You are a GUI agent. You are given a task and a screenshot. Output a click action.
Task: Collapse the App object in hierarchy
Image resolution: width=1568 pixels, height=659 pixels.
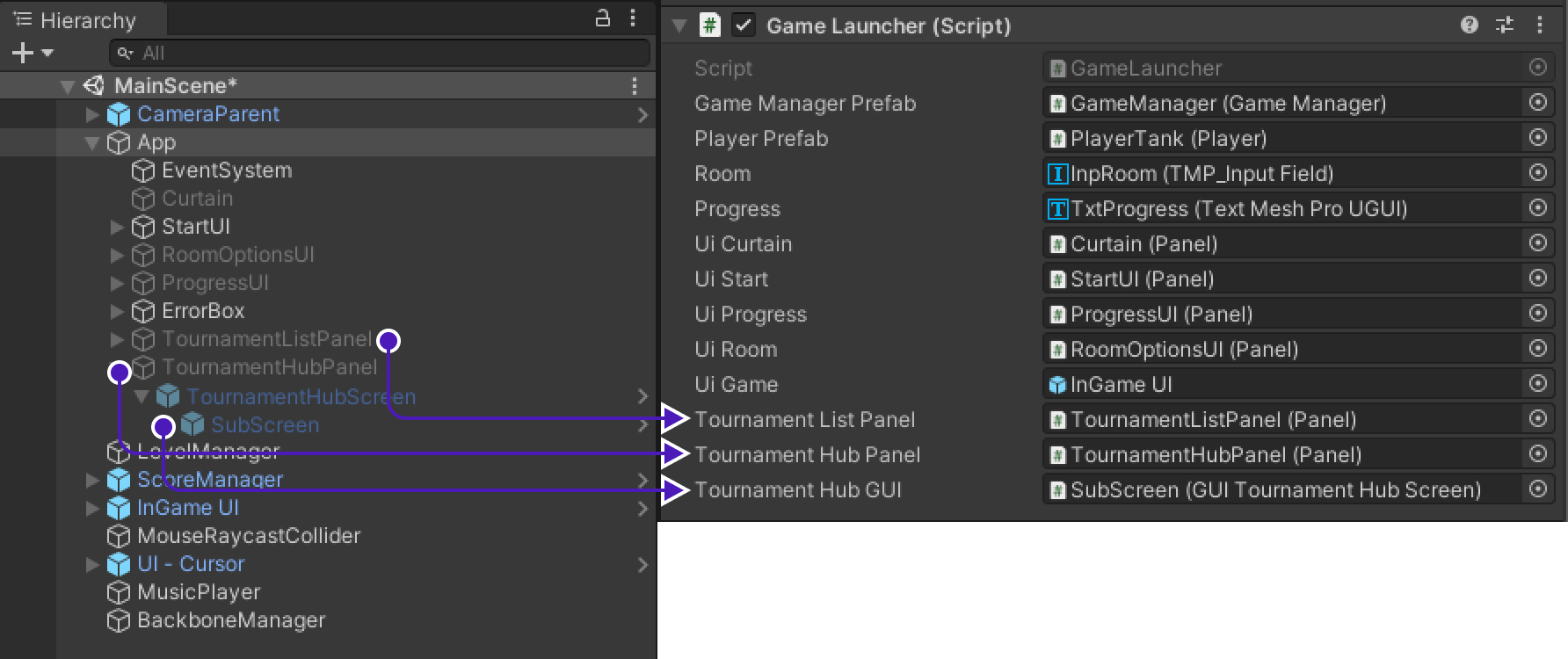point(92,142)
